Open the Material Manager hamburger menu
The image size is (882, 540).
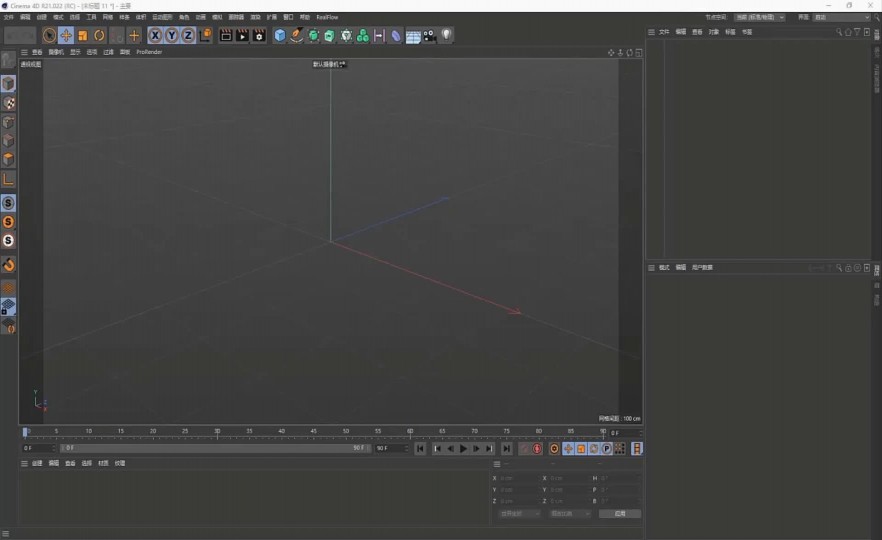(x=24, y=464)
